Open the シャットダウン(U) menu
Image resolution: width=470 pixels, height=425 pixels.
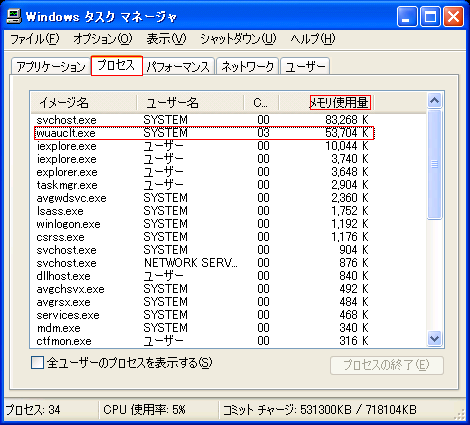point(238,39)
